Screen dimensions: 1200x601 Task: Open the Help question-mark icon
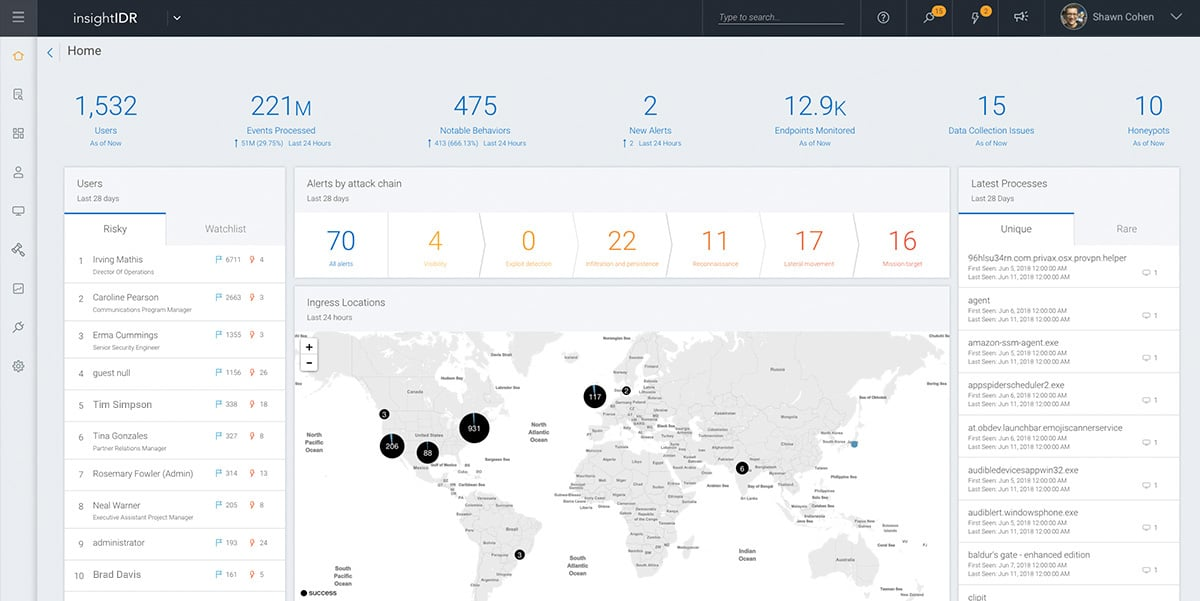coord(883,18)
